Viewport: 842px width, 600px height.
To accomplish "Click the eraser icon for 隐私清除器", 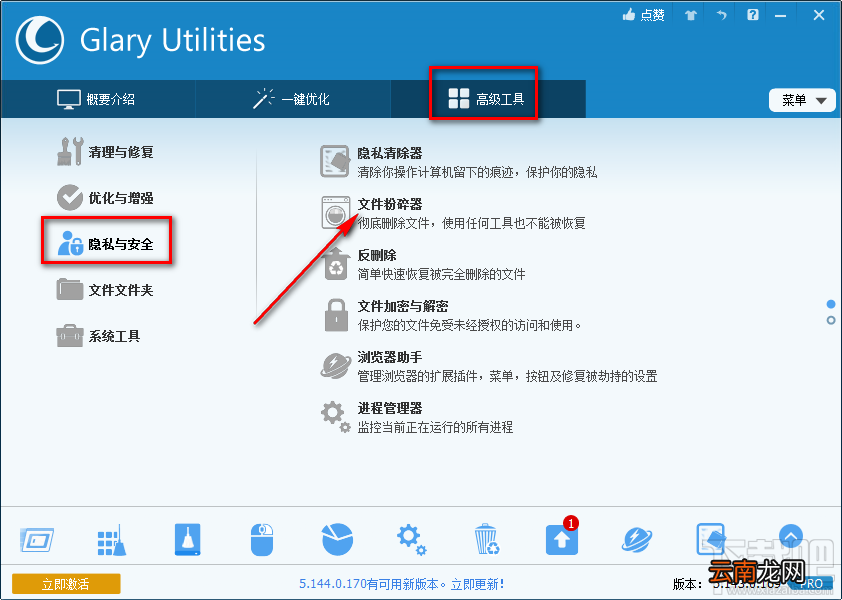I will [335, 161].
